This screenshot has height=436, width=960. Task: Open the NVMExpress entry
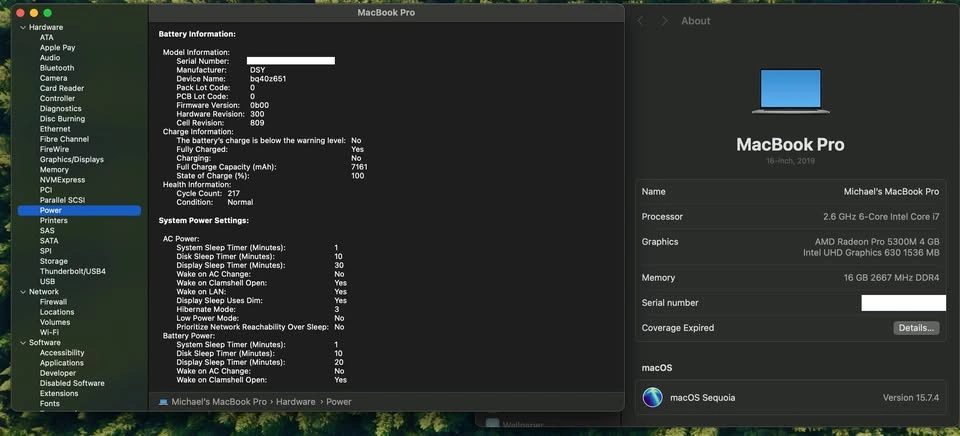(62, 180)
